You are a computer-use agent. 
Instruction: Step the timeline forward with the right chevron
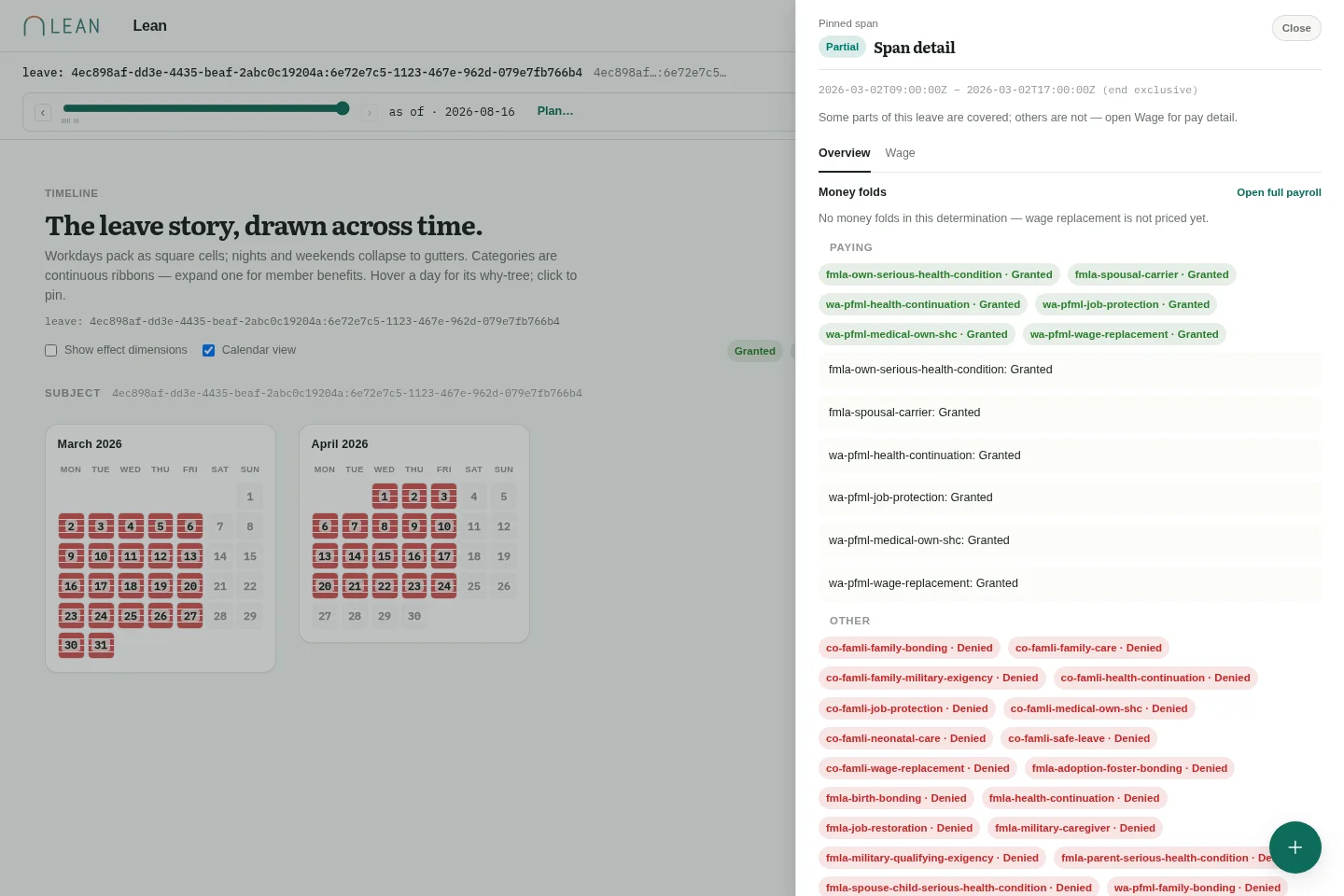370,112
